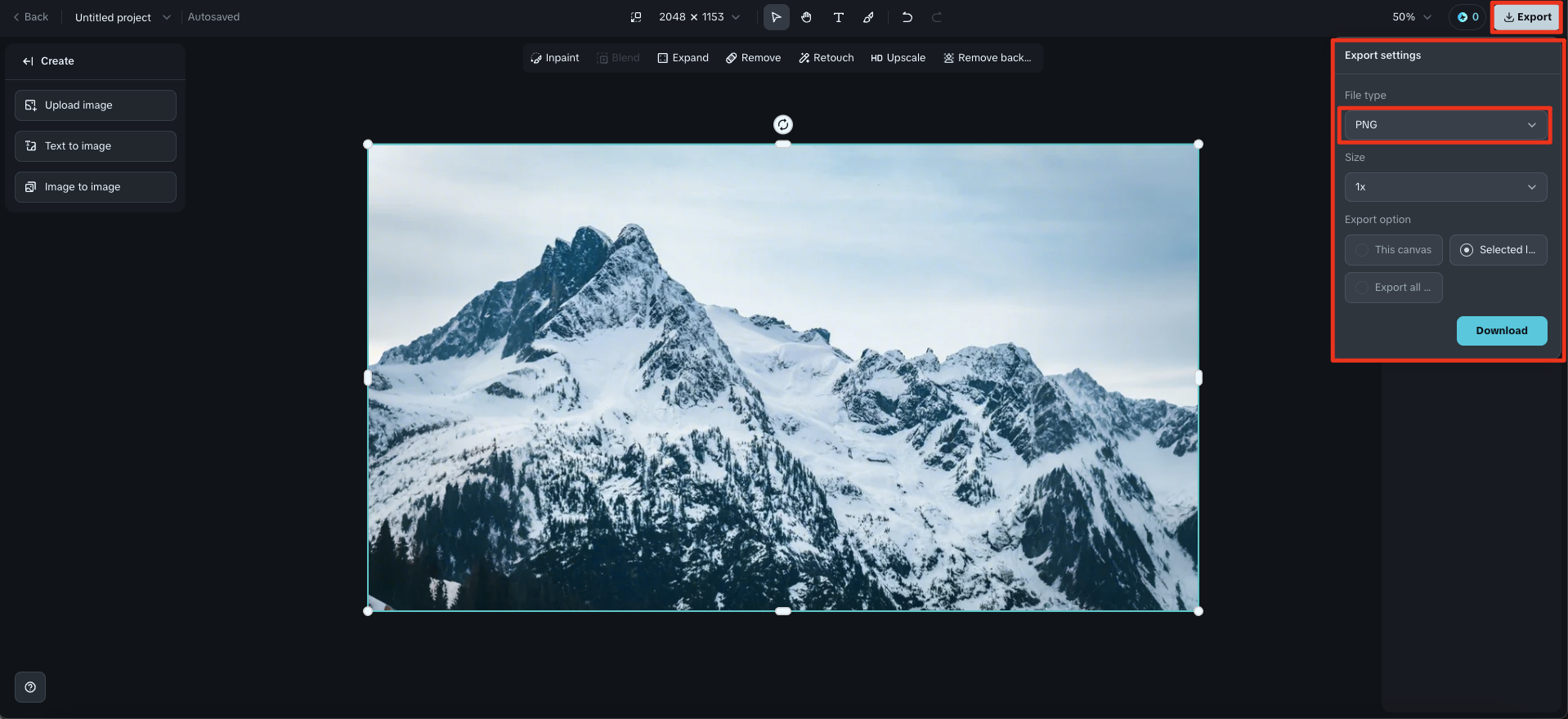Select the pointer tool
The image size is (1568, 719).
(x=776, y=17)
